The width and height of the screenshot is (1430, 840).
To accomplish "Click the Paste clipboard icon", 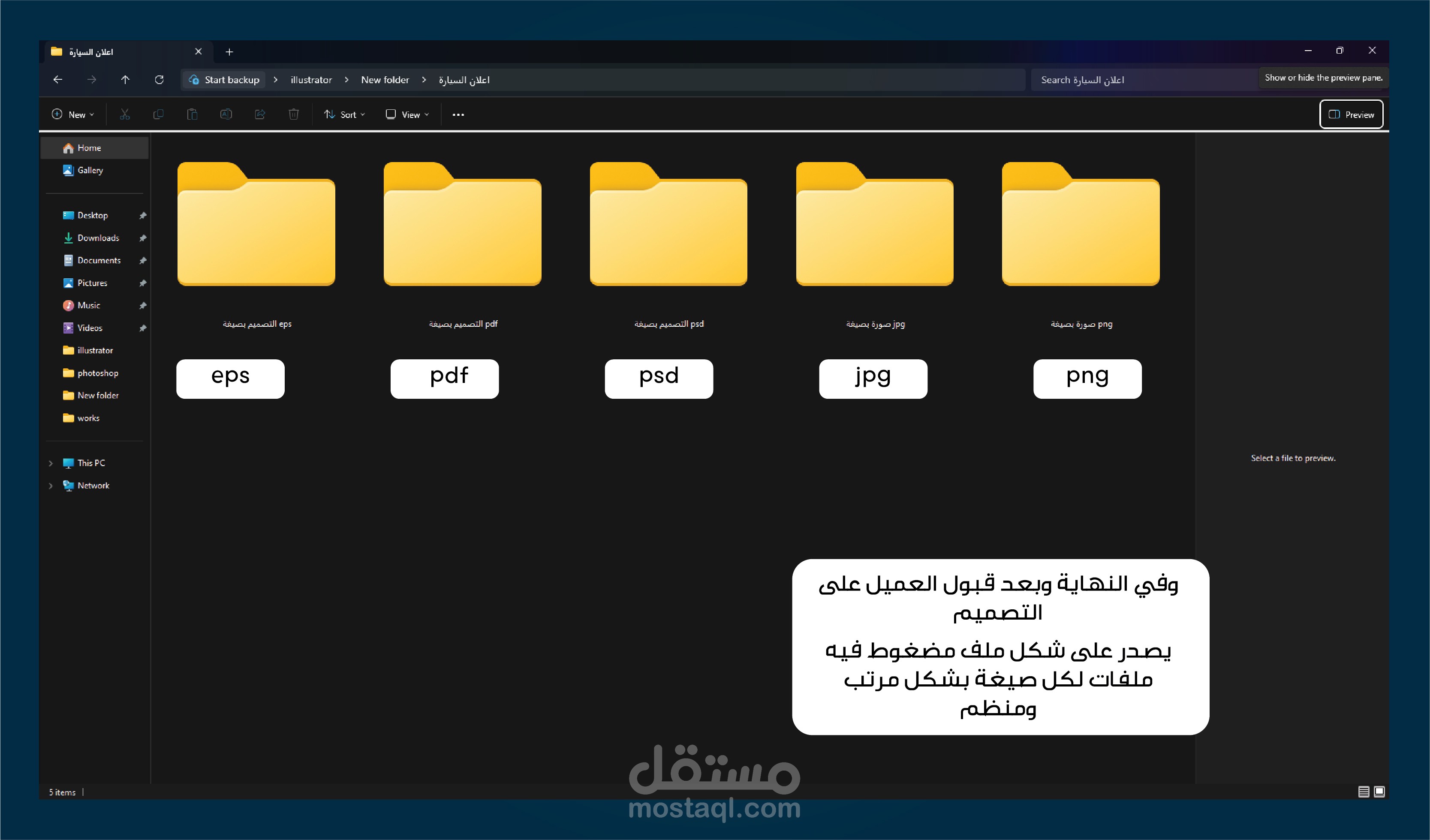I will tap(193, 114).
